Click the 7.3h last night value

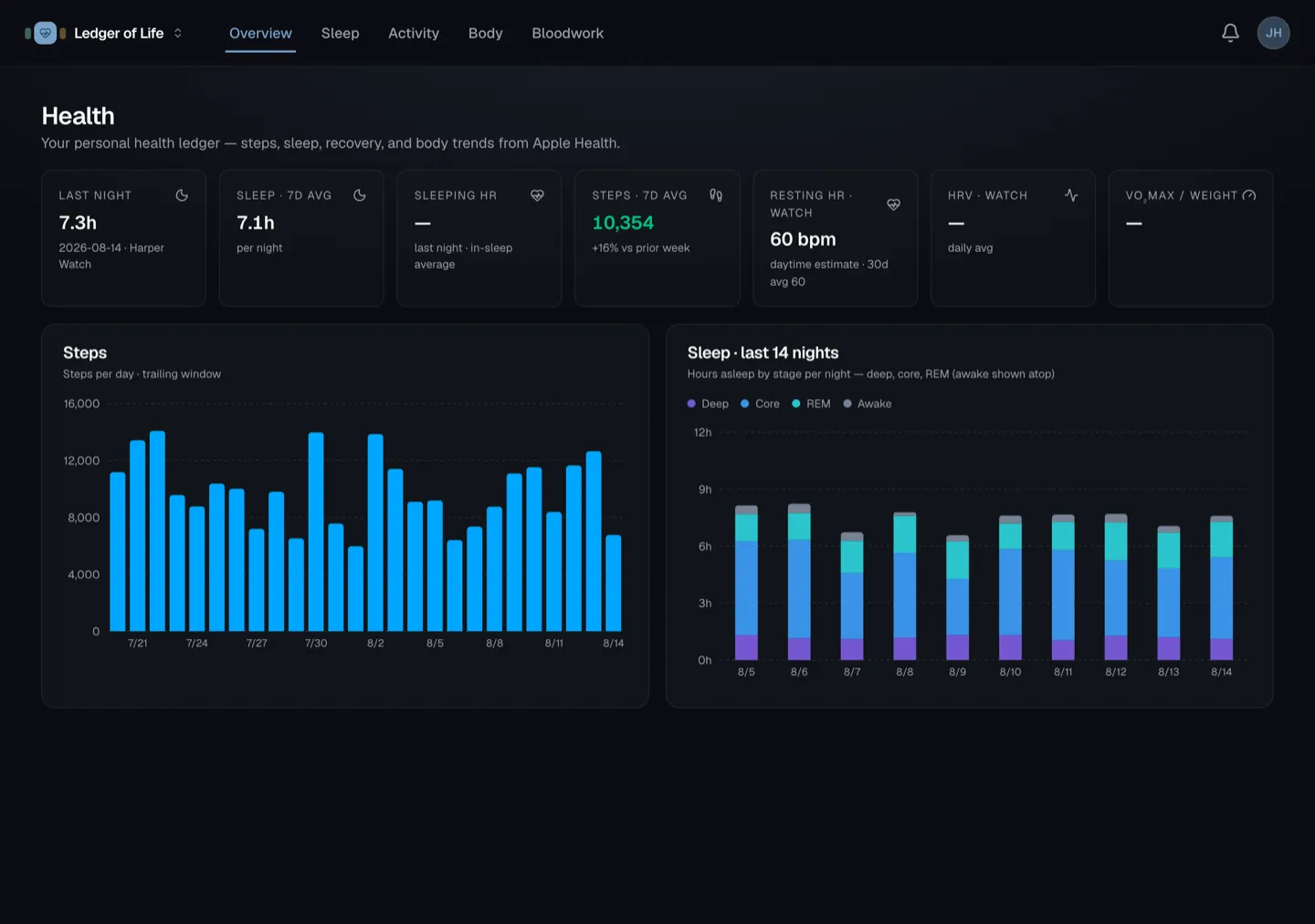click(78, 223)
